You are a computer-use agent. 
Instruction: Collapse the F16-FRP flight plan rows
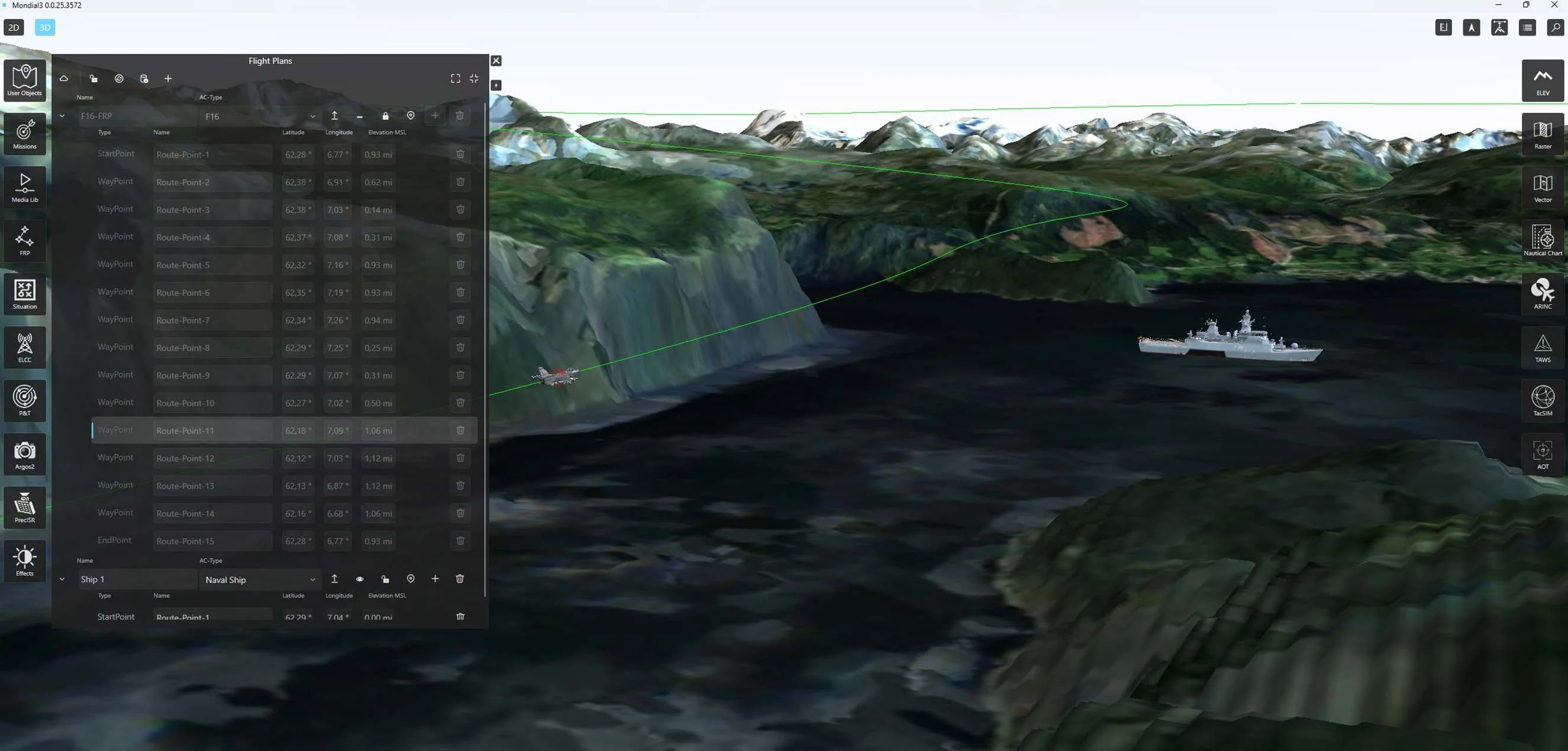pyautogui.click(x=62, y=115)
